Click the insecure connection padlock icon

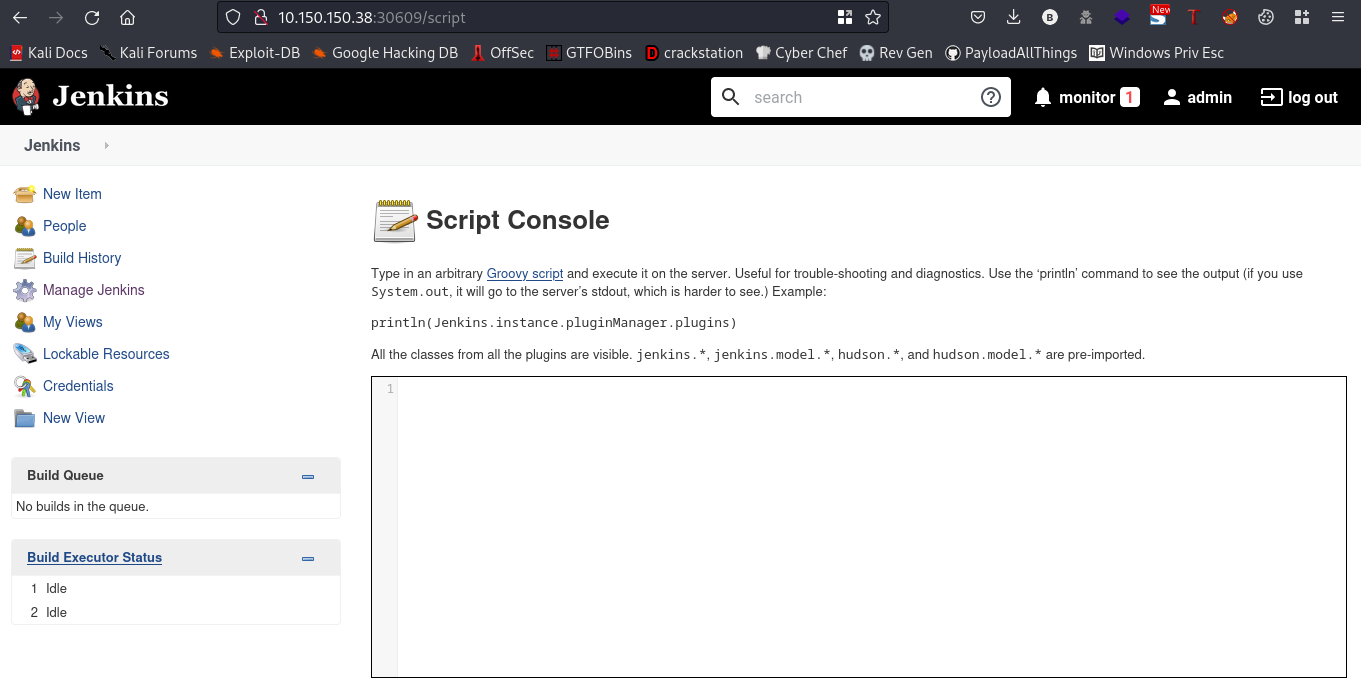point(260,17)
